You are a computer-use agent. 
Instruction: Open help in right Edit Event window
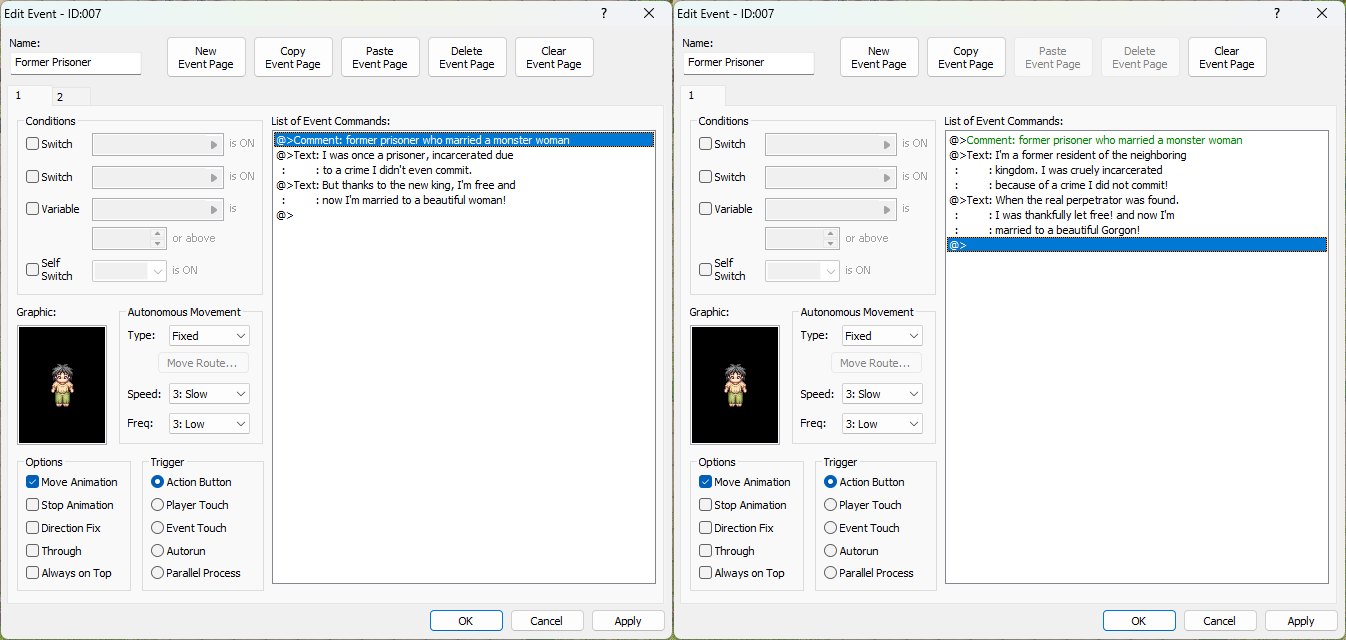pos(1277,13)
